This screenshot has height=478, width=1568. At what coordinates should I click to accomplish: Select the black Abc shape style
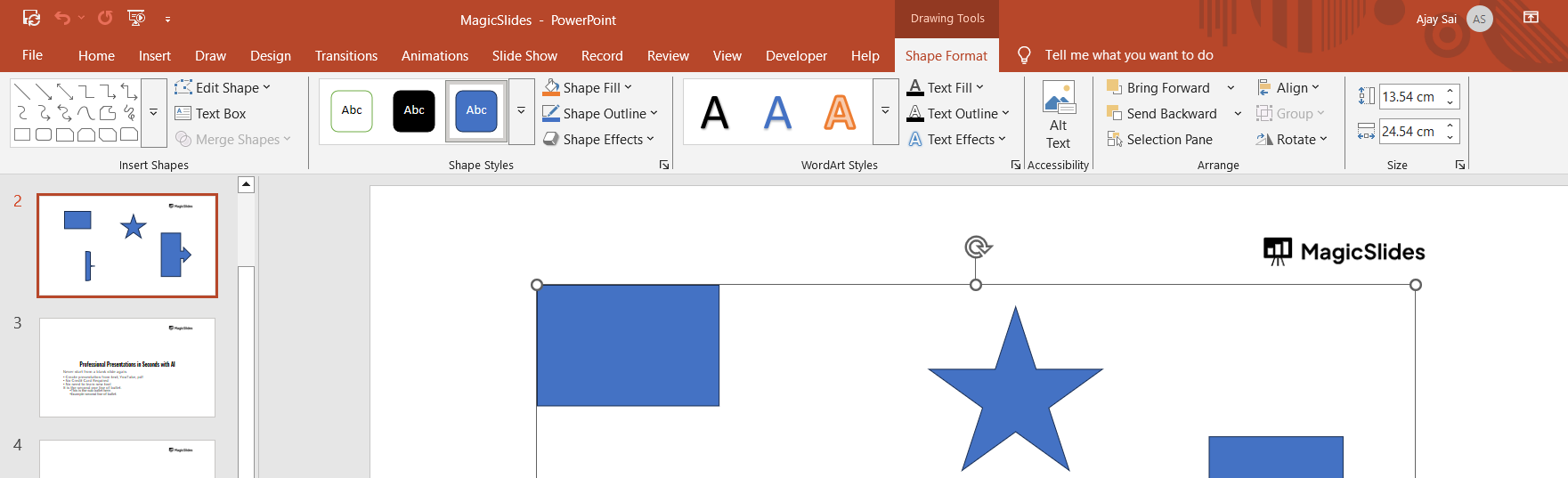click(x=414, y=111)
